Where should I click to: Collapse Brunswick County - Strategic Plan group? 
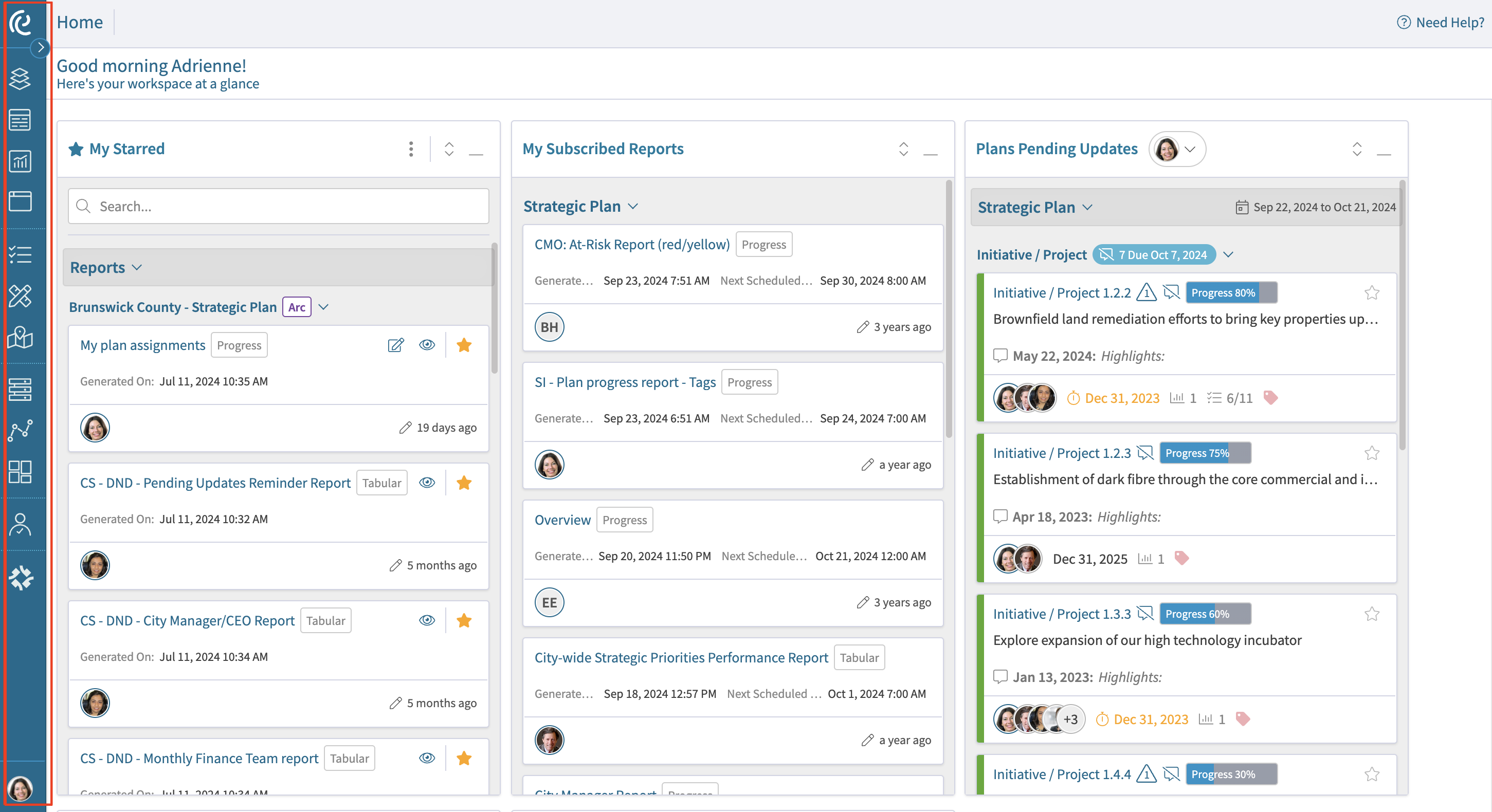(x=324, y=307)
